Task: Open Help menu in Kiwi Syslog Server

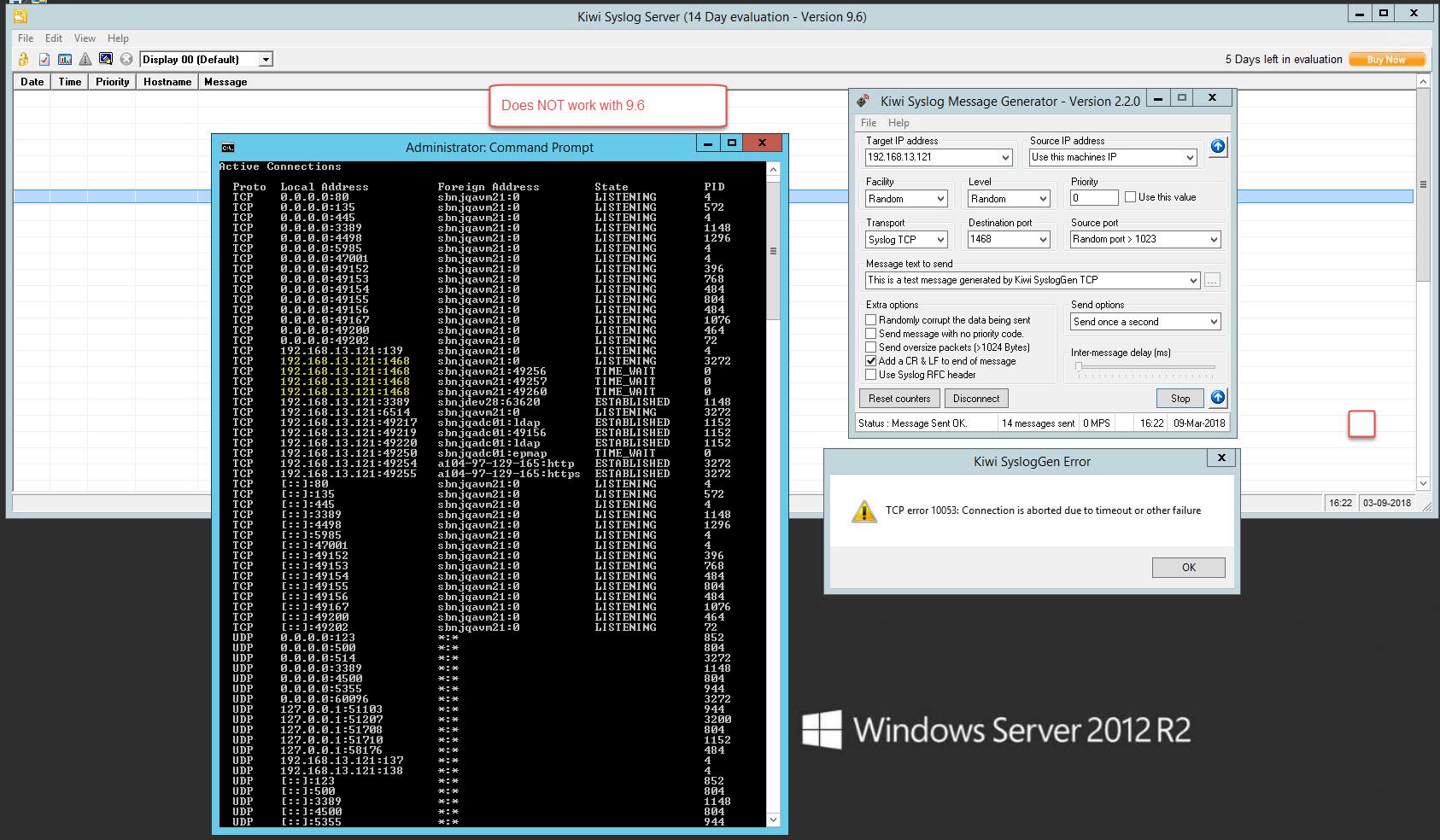Action: pos(118,38)
